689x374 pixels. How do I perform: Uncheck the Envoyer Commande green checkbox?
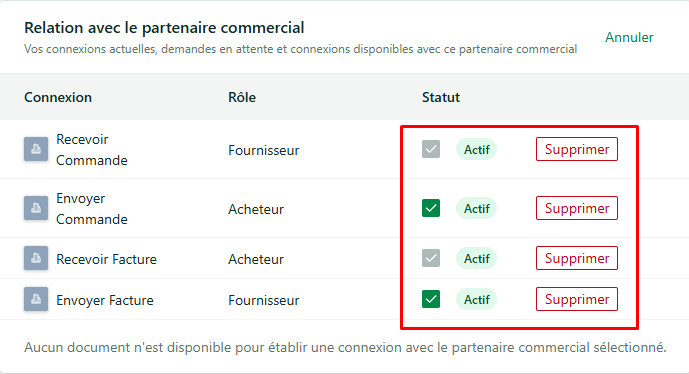click(x=431, y=208)
